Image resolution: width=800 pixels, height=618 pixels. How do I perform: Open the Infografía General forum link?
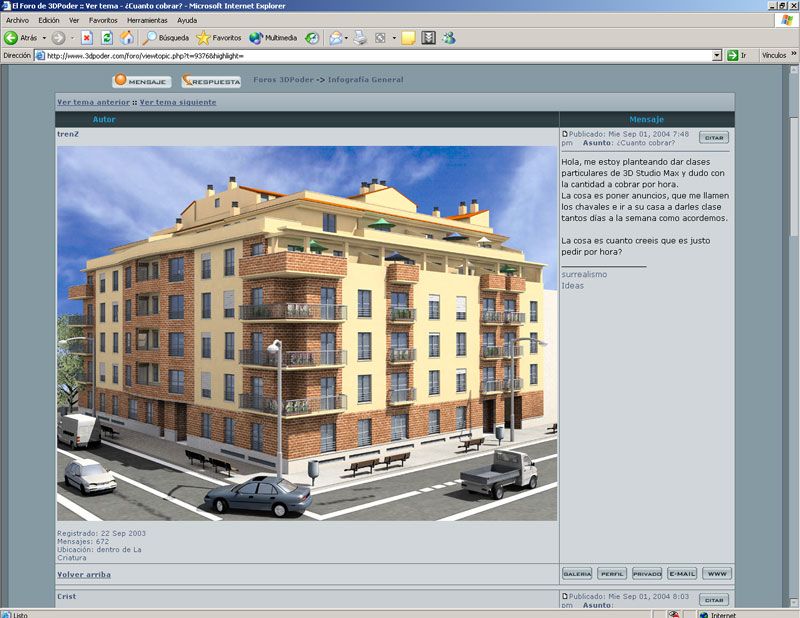(x=365, y=80)
